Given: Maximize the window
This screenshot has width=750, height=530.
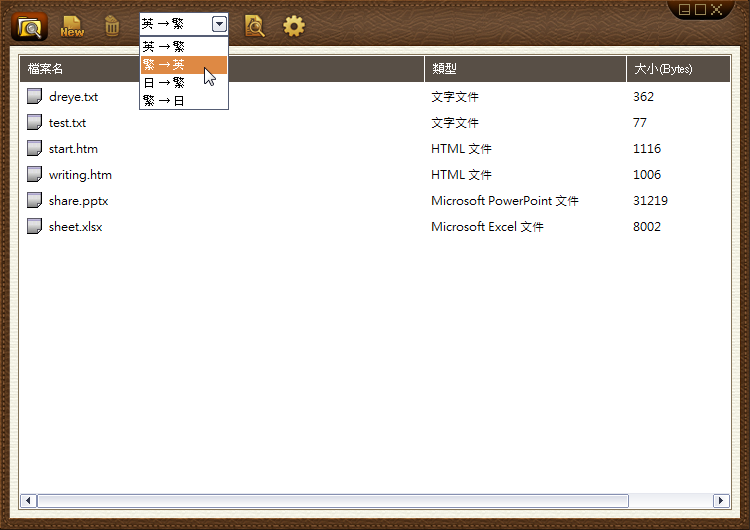Looking at the screenshot, I should point(700,10).
